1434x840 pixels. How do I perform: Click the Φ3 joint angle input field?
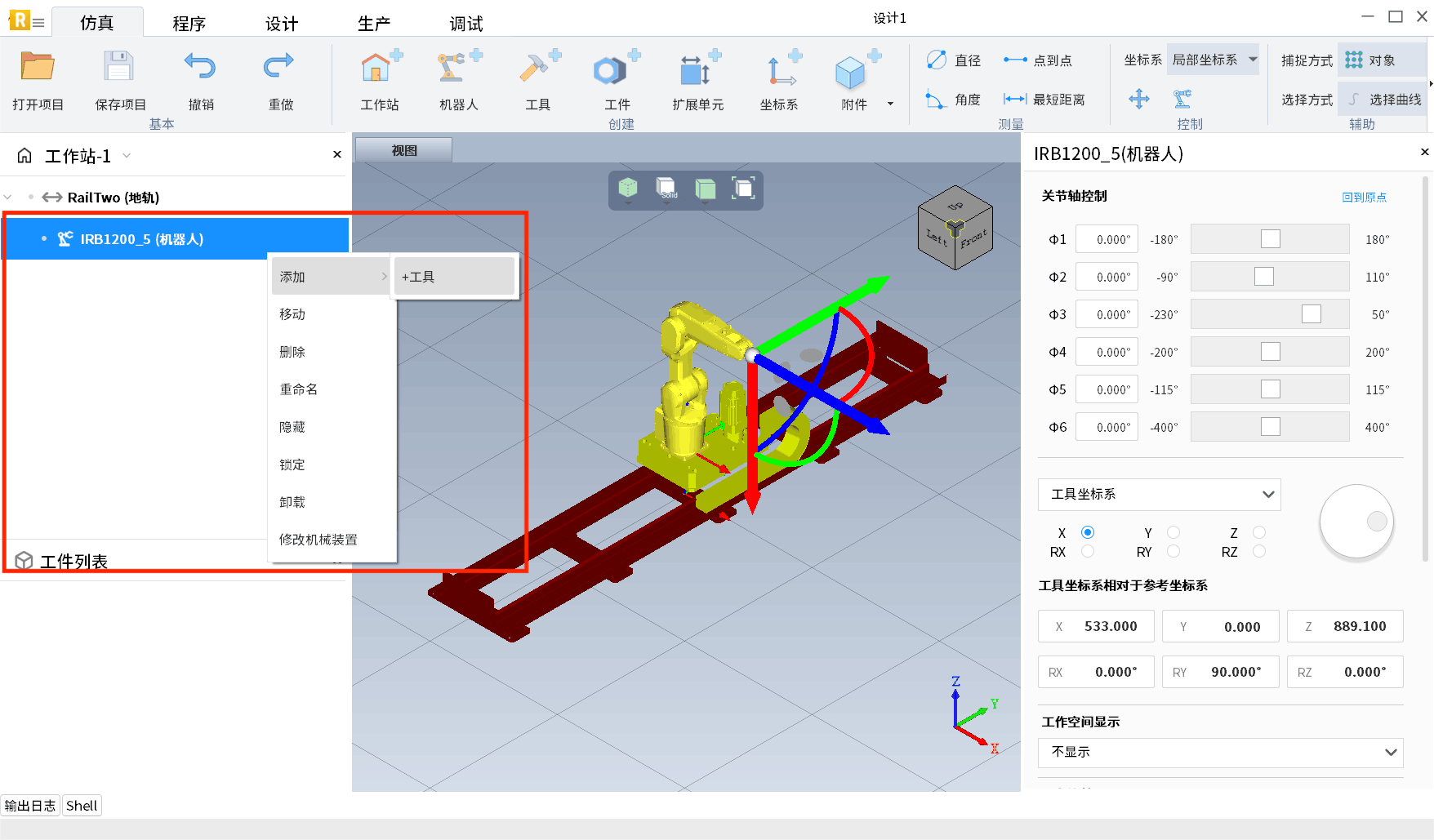point(1107,315)
